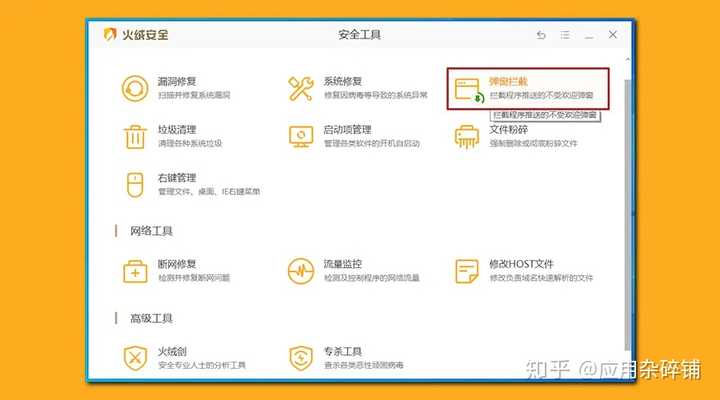Open the 修改HOST文件 document icon
Image resolution: width=720 pixels, height=400 pixels.
point(467,271)
